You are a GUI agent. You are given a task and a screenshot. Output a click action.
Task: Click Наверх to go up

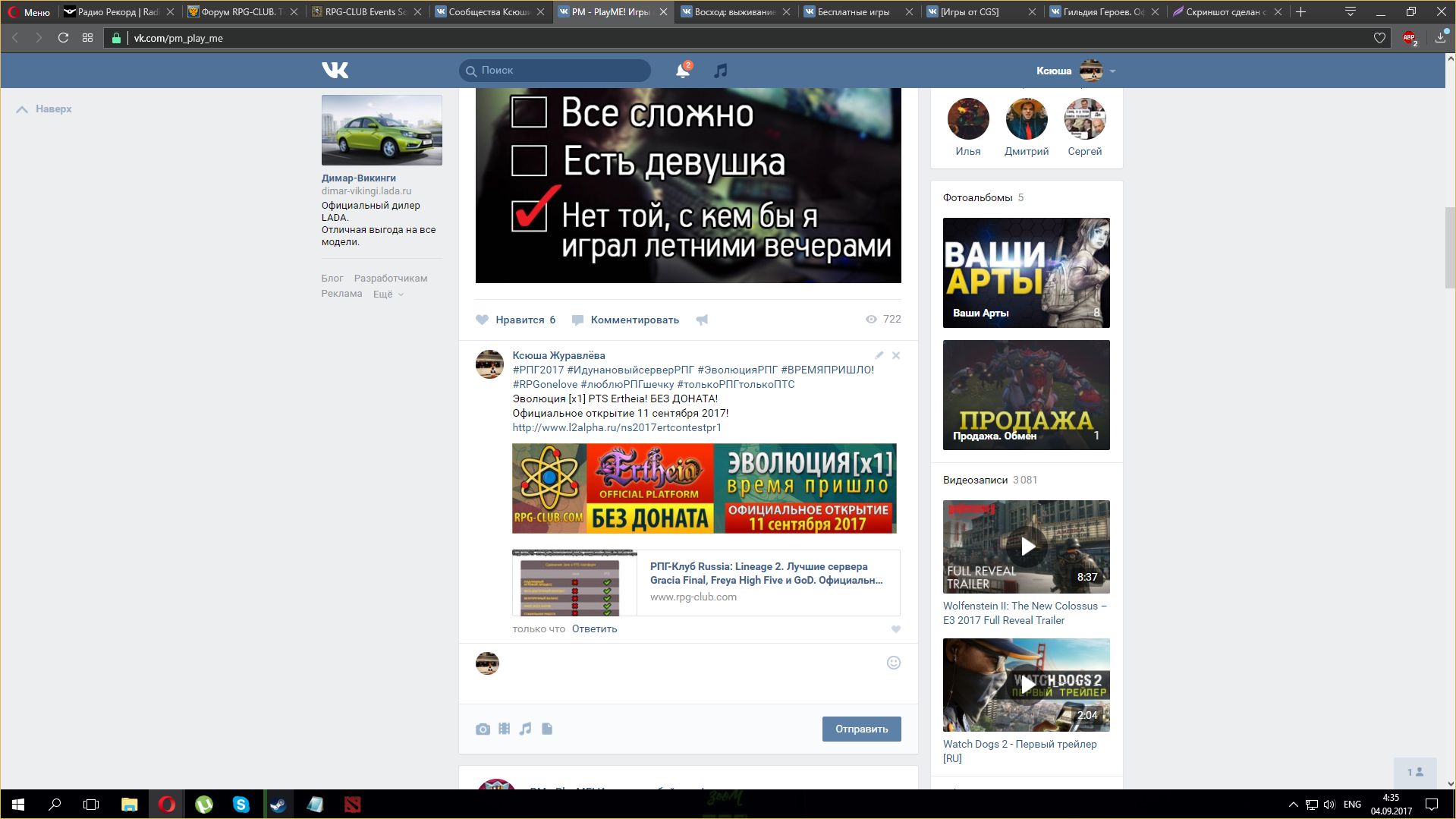click(x=44, y=109)
